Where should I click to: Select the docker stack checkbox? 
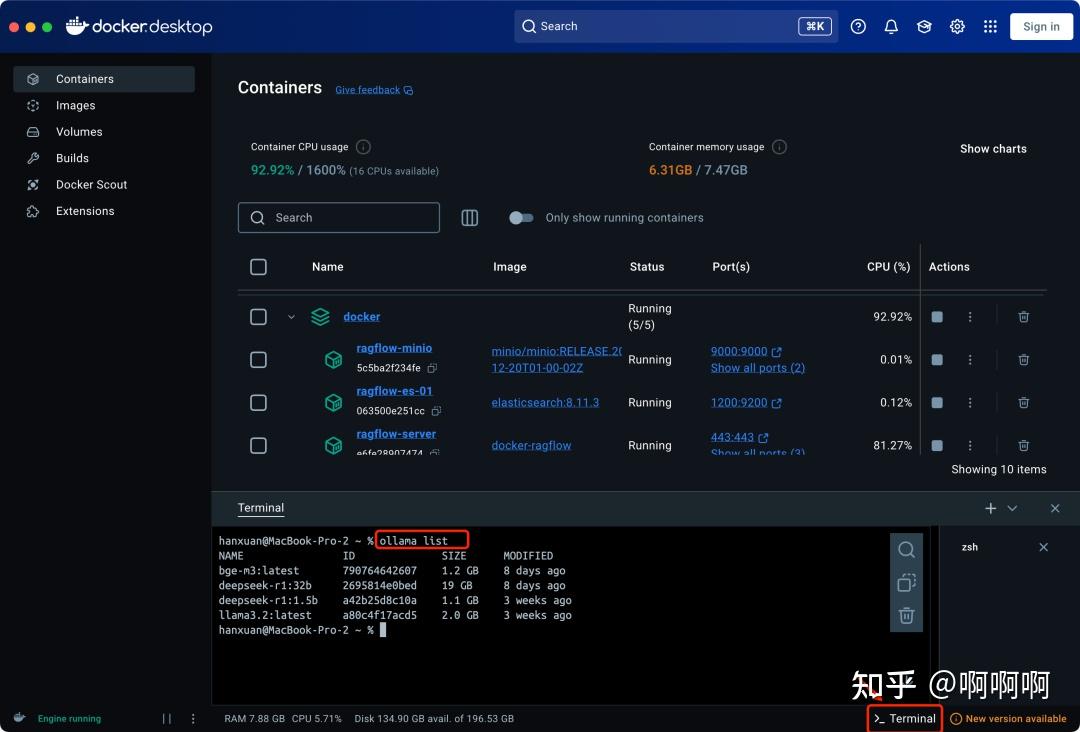pyautogui.click(x=258, y=317)
